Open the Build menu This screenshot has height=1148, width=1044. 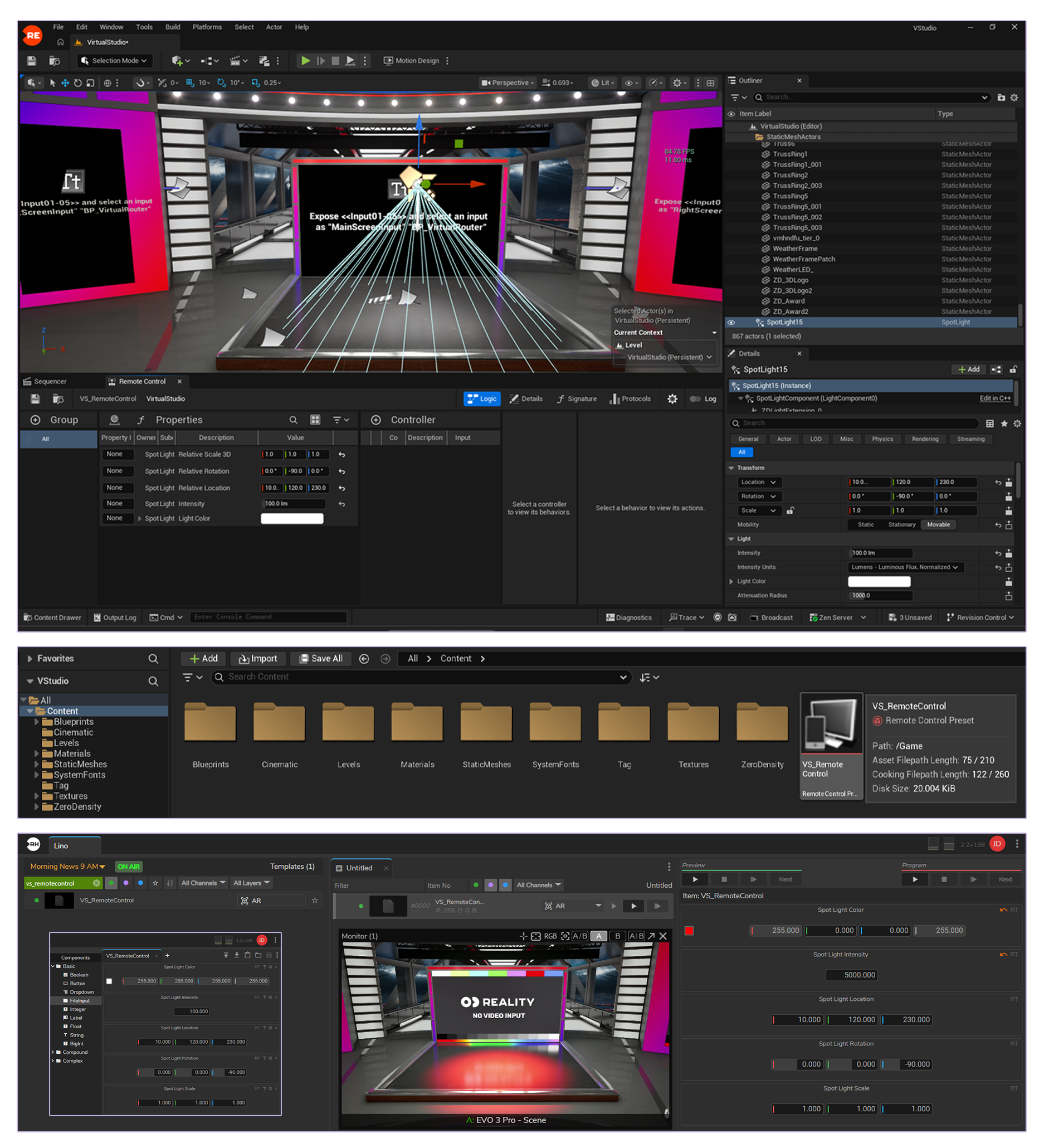[173, 27]
